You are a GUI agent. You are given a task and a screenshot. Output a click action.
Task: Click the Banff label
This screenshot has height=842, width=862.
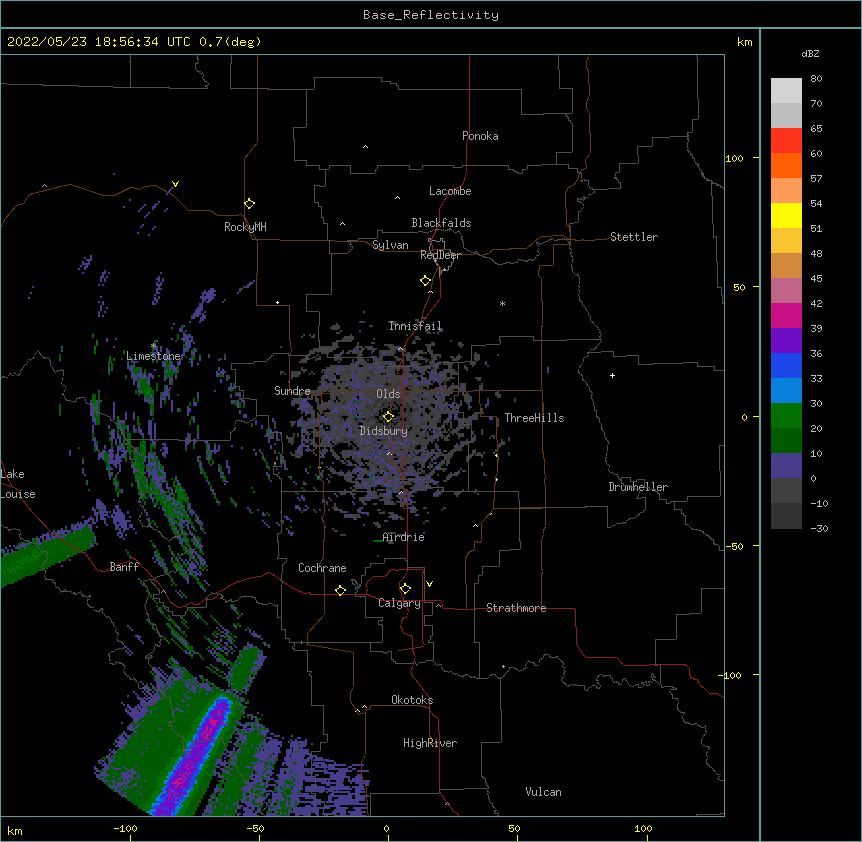coord(124,567)
